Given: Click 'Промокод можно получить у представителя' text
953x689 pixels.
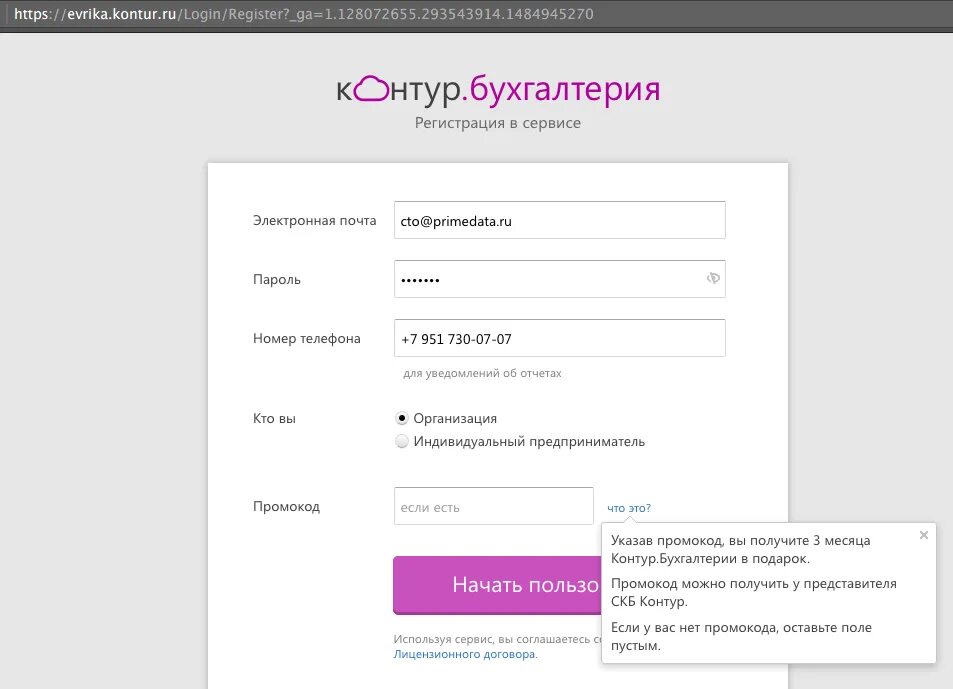Looking at the screenshot, I should point(754,592).
